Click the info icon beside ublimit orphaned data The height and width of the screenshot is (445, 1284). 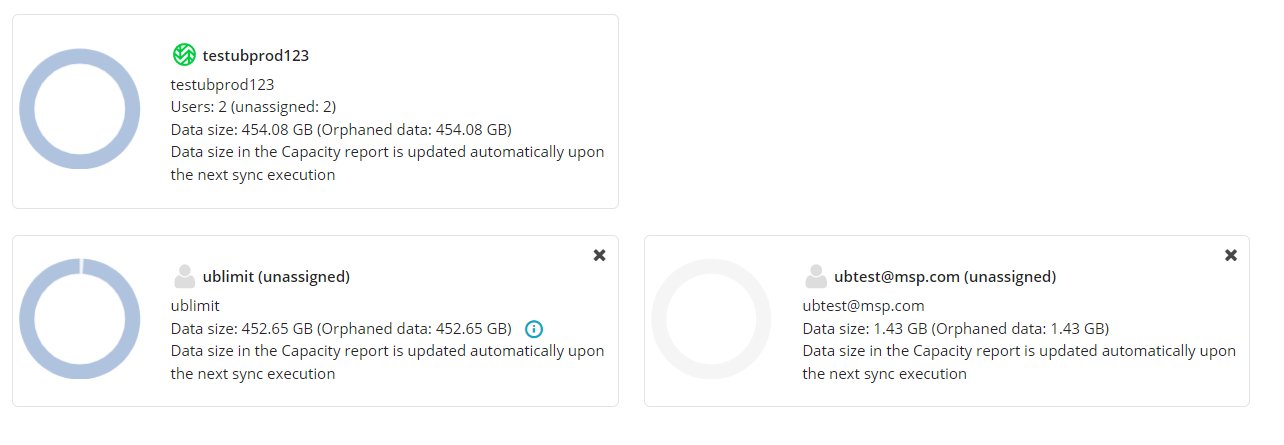(534, 328)
